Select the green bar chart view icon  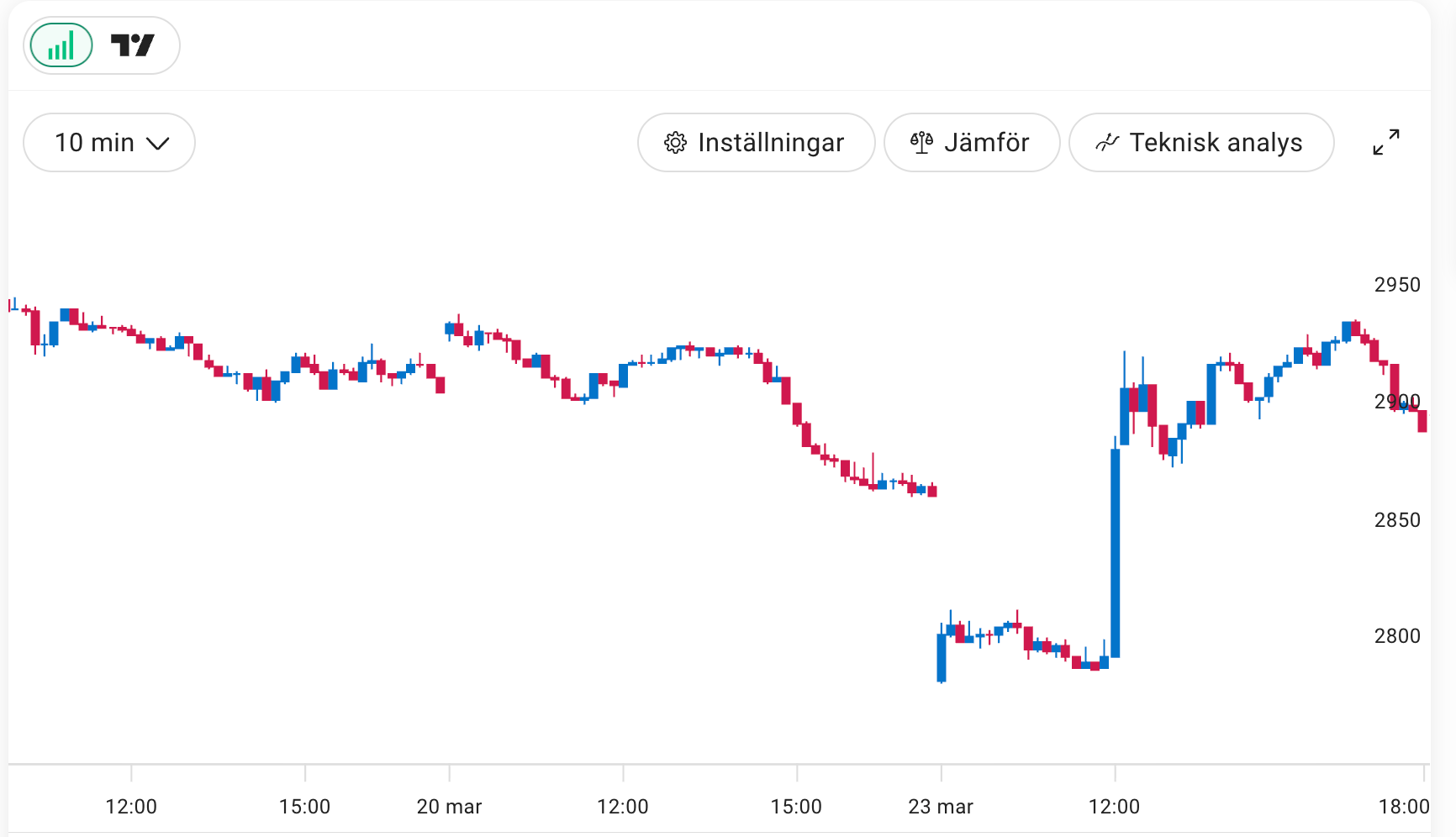(61, 45)
